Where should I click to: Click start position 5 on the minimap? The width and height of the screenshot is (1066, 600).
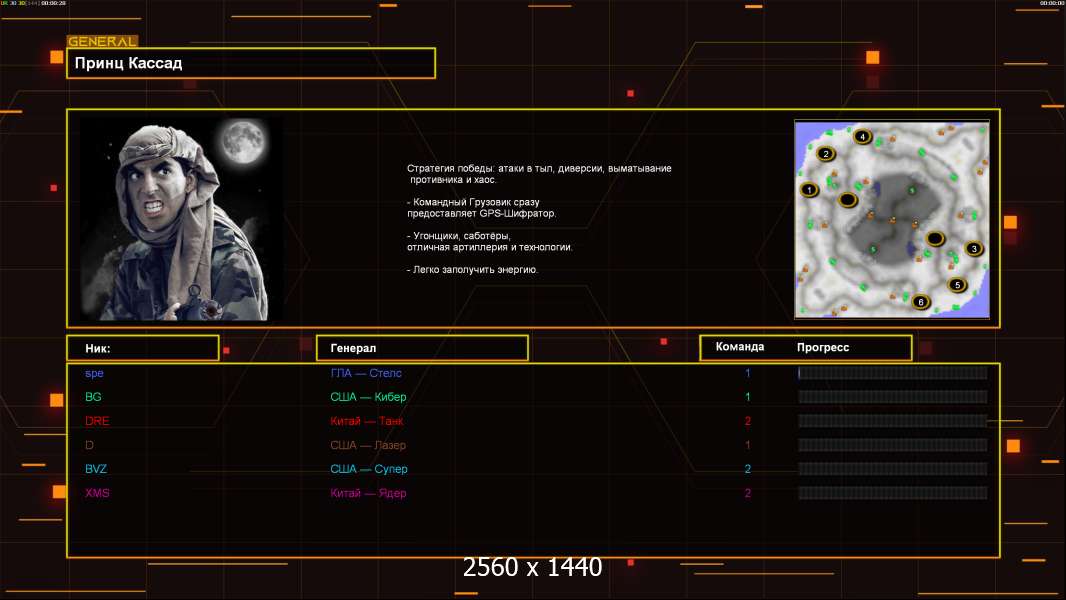click(956, 285)
